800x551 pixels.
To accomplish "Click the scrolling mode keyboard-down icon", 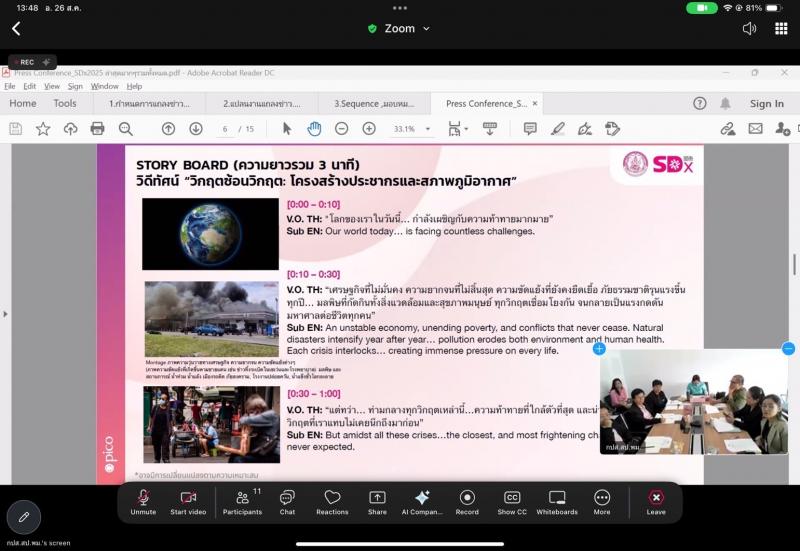I will point(490,129).
